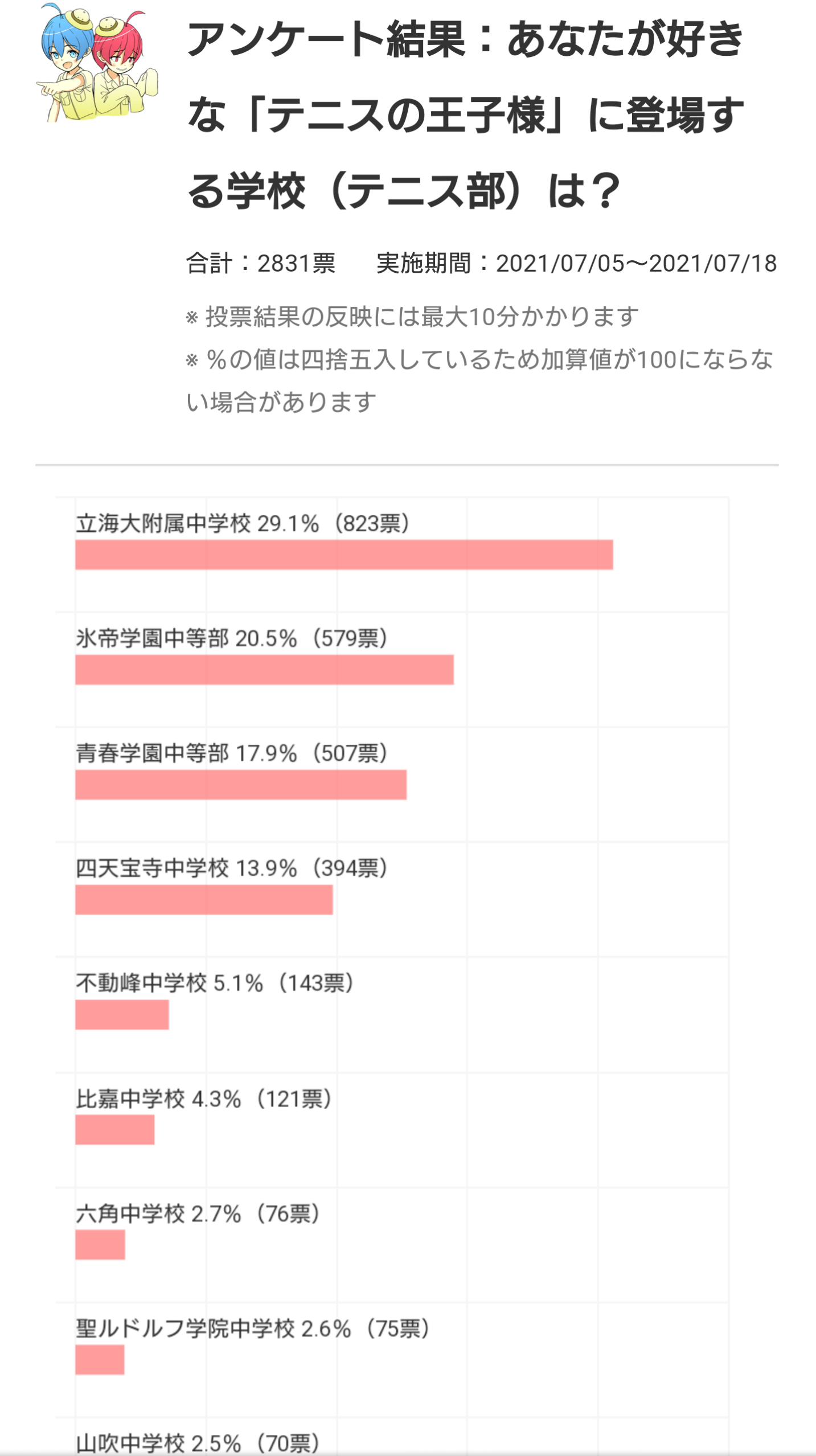This screenshot has width=816, height=1456.
Task: Tap the 実施期間 survey date range text
Action: [x=576, y=264]
